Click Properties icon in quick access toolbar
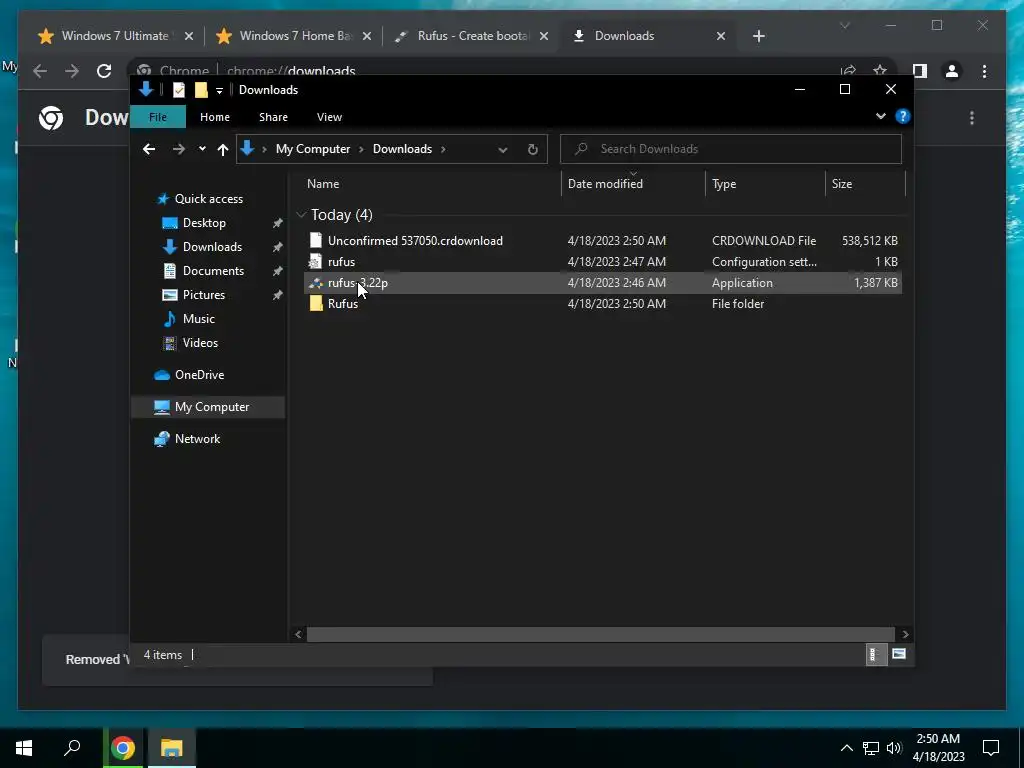 tap(178, 90)
